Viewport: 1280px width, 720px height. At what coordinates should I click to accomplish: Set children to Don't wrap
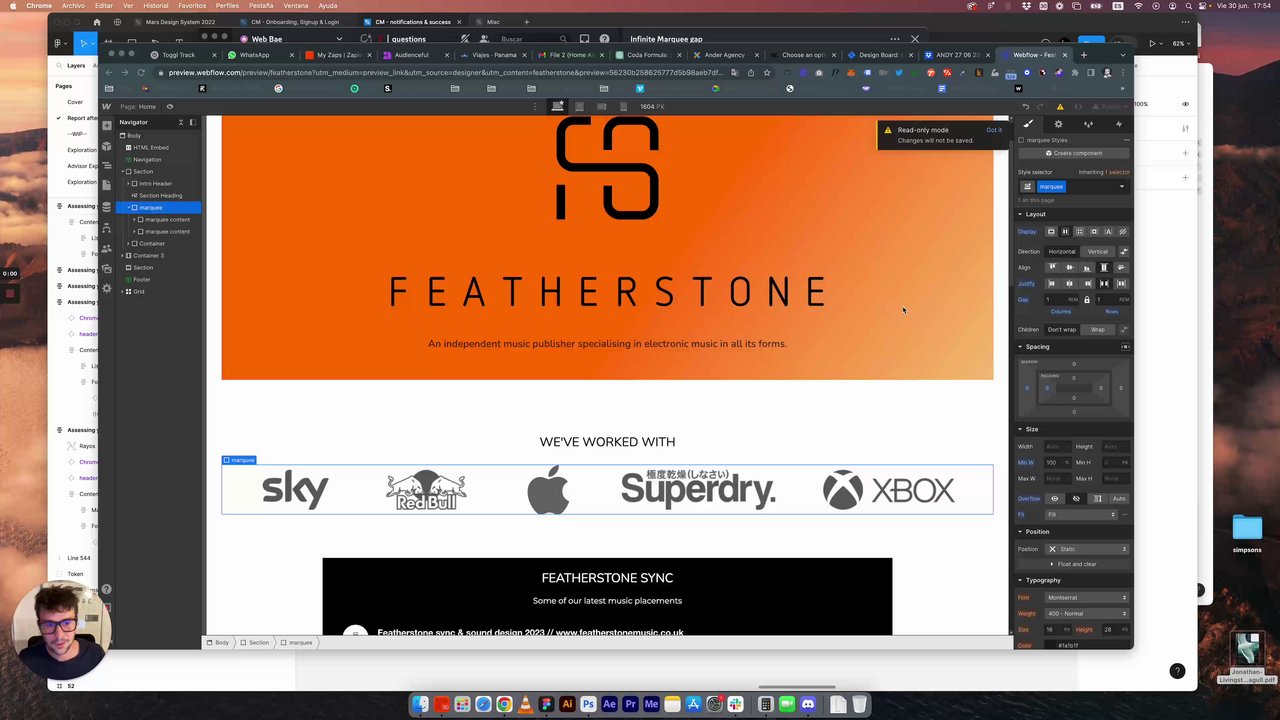tap(1062, 329)
